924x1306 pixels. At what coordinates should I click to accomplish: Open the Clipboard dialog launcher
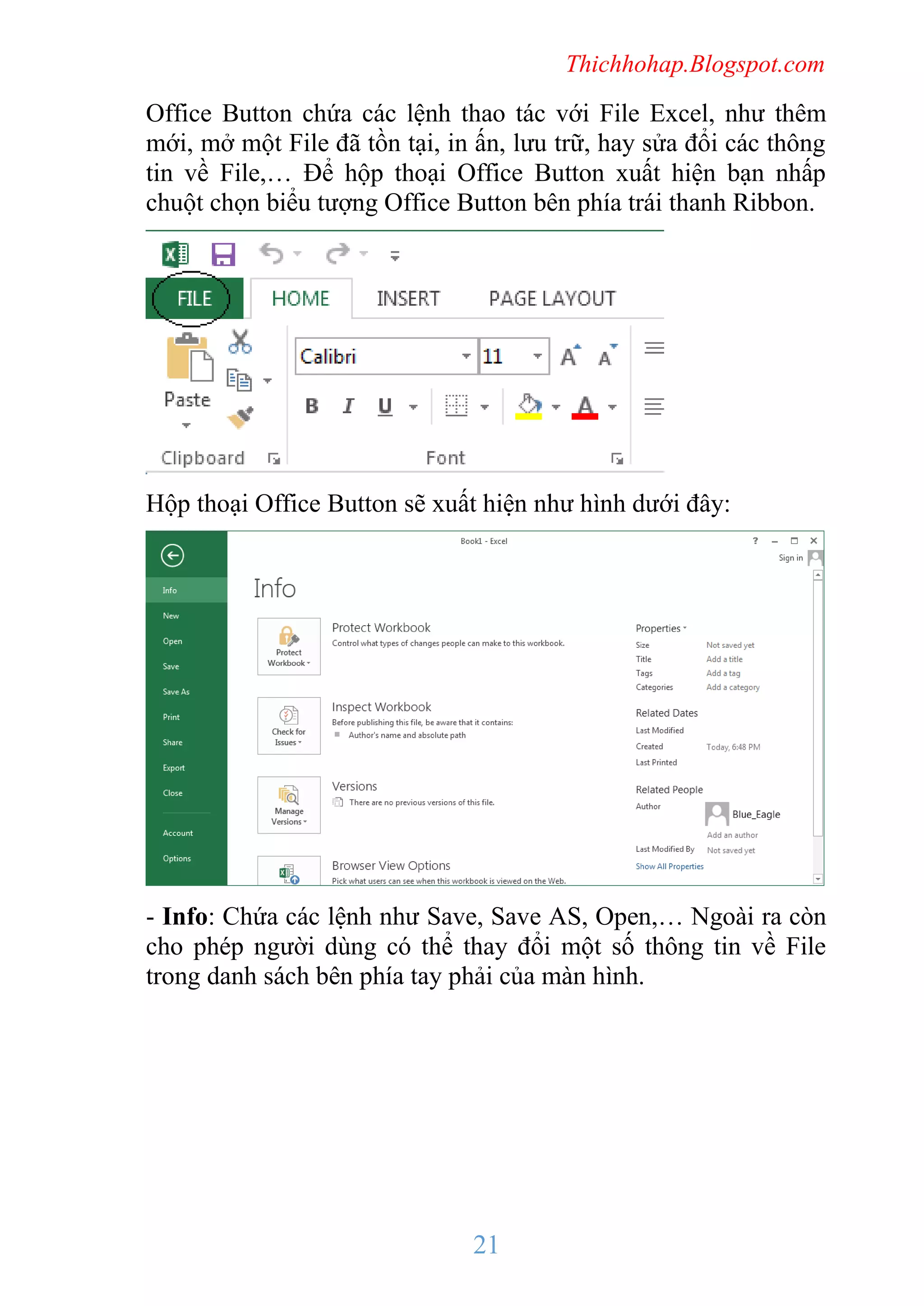point(274,458)
